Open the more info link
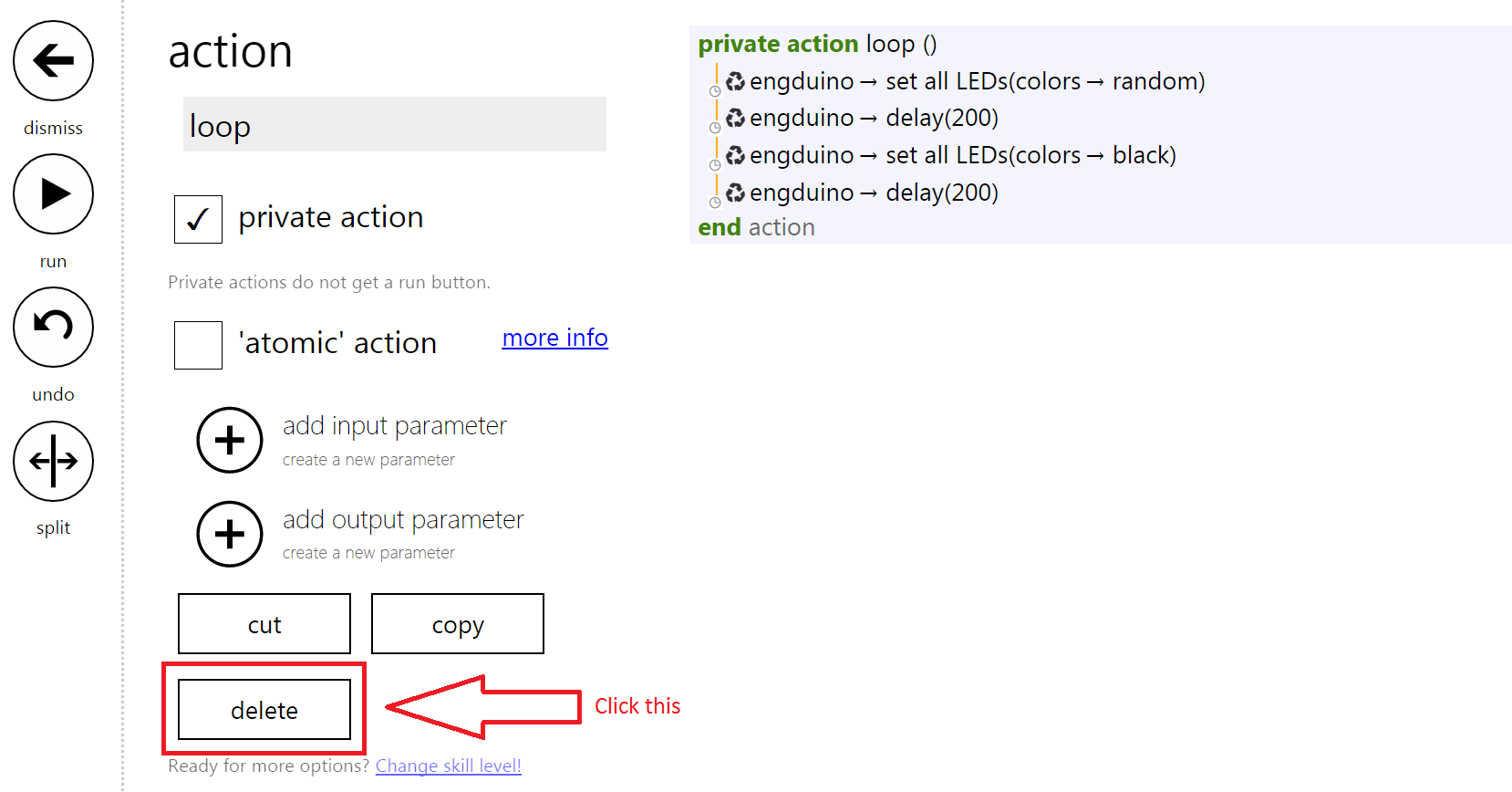 (x=554, y=338)
